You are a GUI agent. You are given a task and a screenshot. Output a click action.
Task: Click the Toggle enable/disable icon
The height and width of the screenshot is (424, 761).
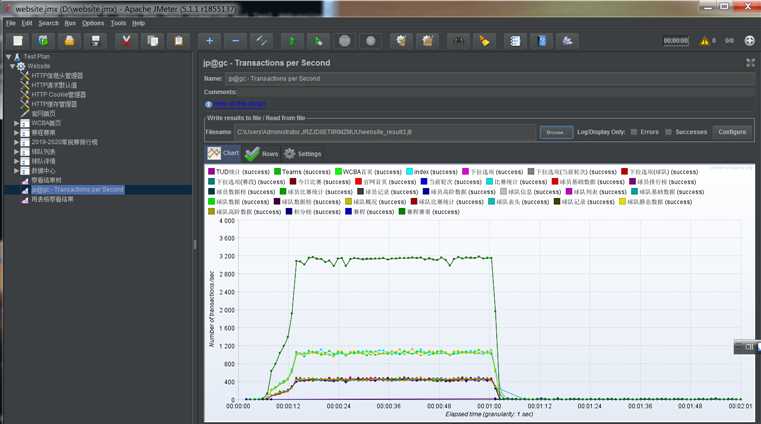tap(262, 41)
